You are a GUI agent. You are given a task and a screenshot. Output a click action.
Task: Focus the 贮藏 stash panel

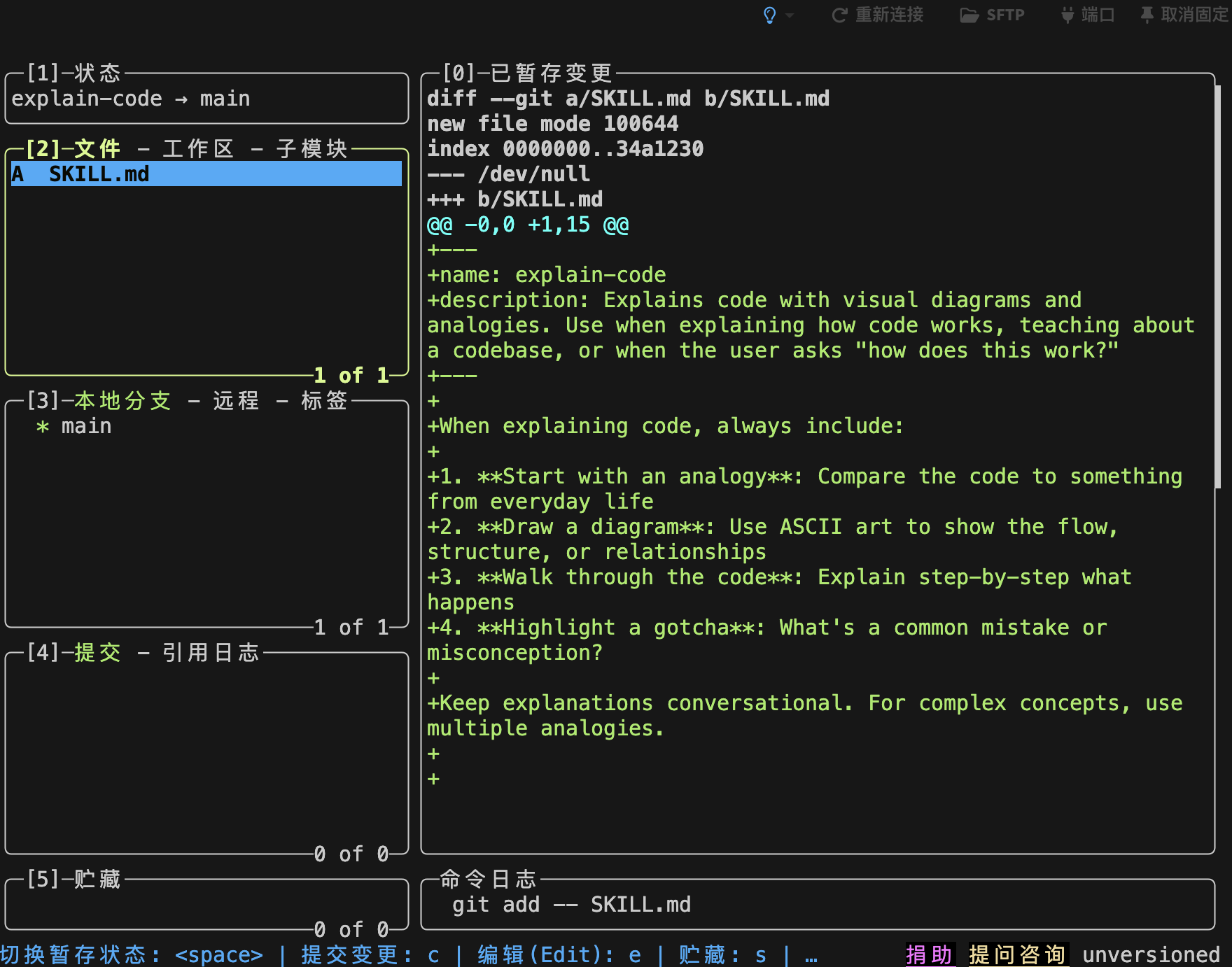tap(206, 904)
